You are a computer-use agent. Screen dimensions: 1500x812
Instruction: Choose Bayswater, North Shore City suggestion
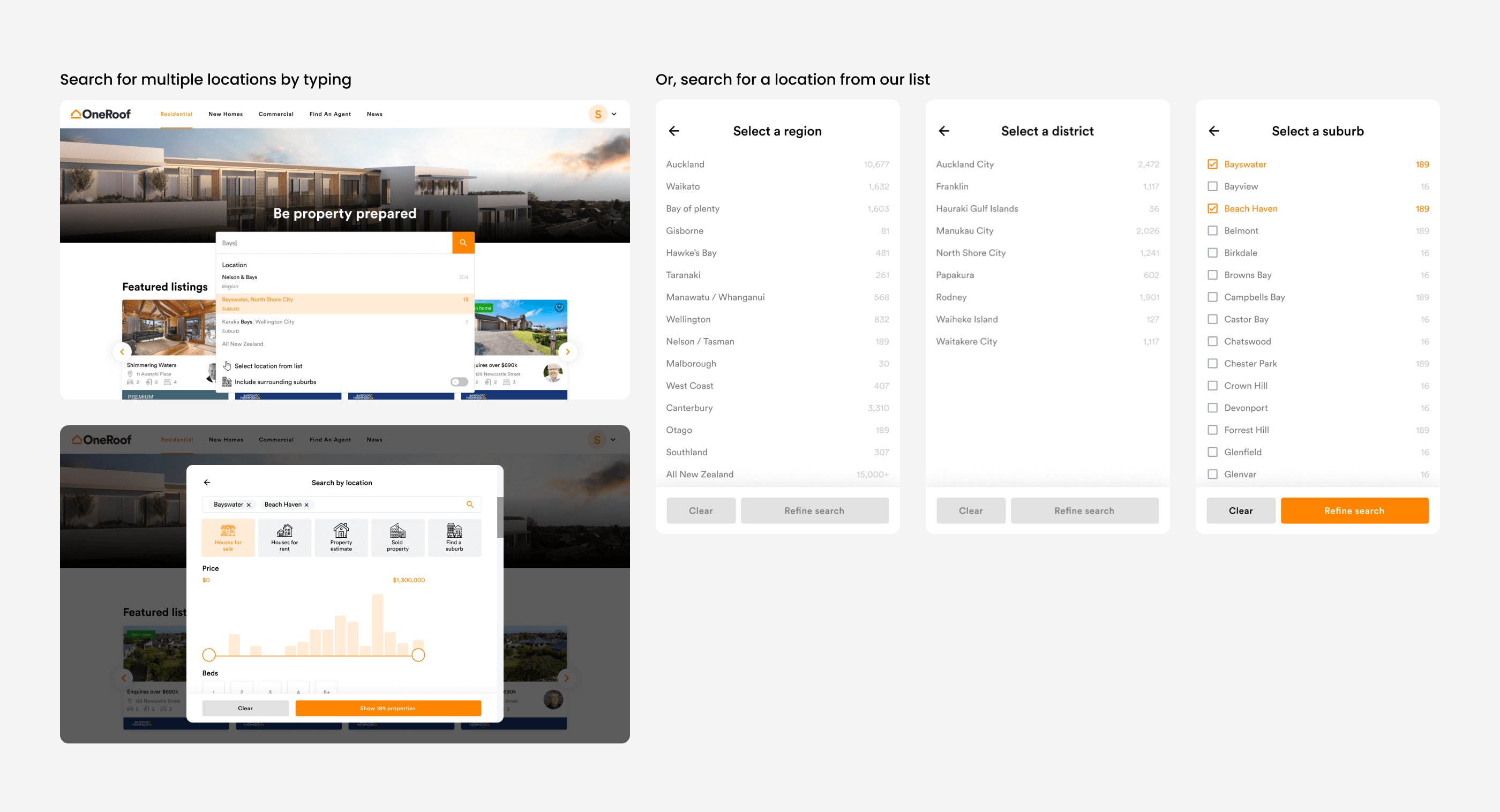pyautogui.click(x=344, y=304)
